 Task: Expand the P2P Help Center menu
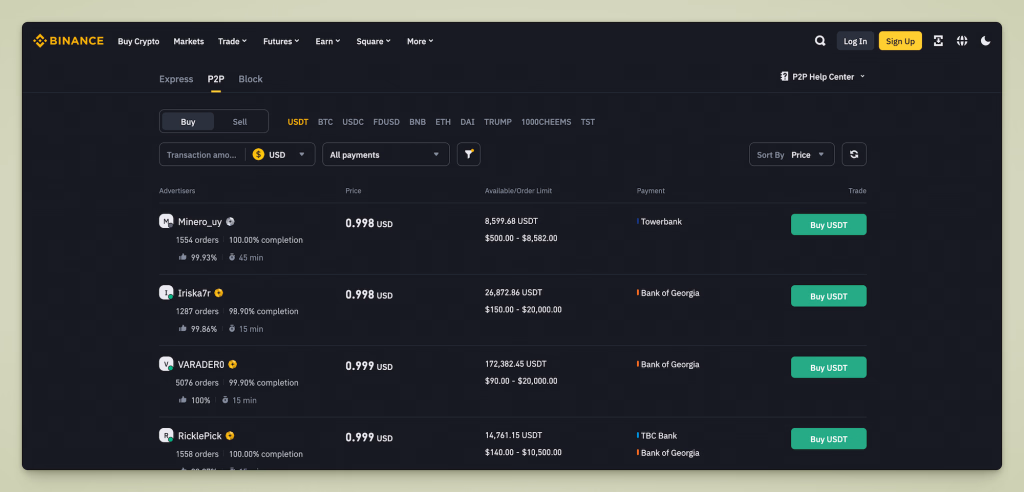tap(823, 76)
